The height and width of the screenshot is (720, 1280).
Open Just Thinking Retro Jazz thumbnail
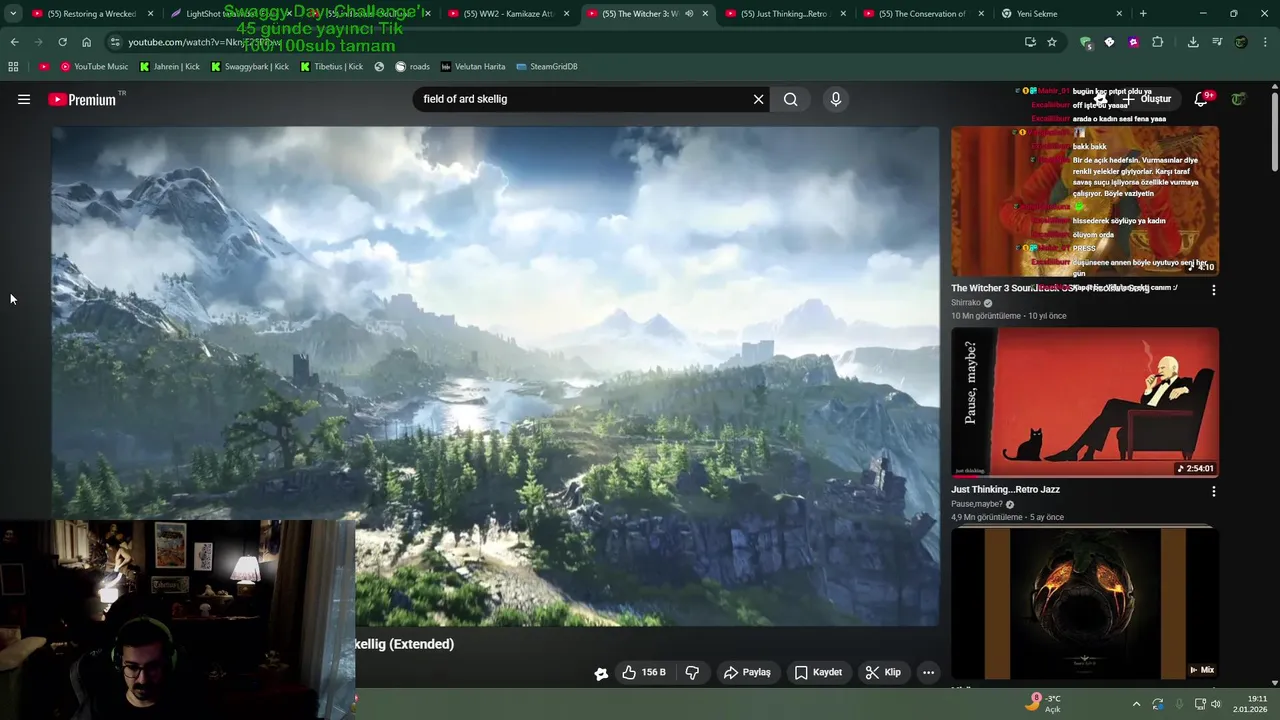point(1085,402)
